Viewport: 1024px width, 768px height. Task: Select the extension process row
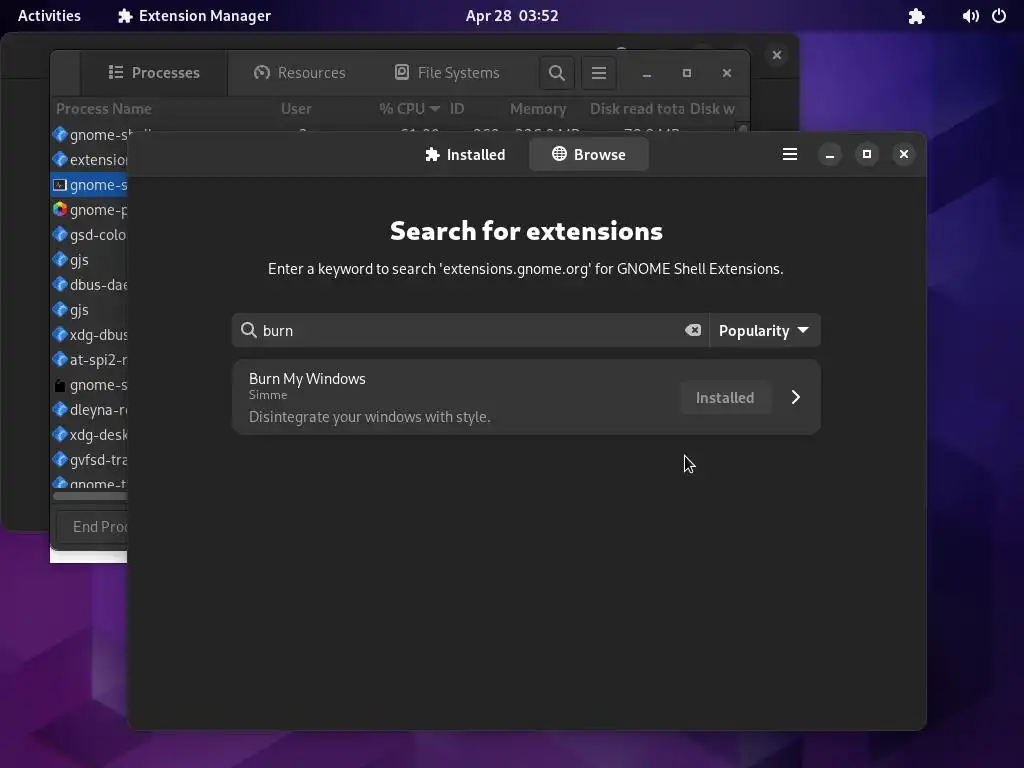(89, 160)
